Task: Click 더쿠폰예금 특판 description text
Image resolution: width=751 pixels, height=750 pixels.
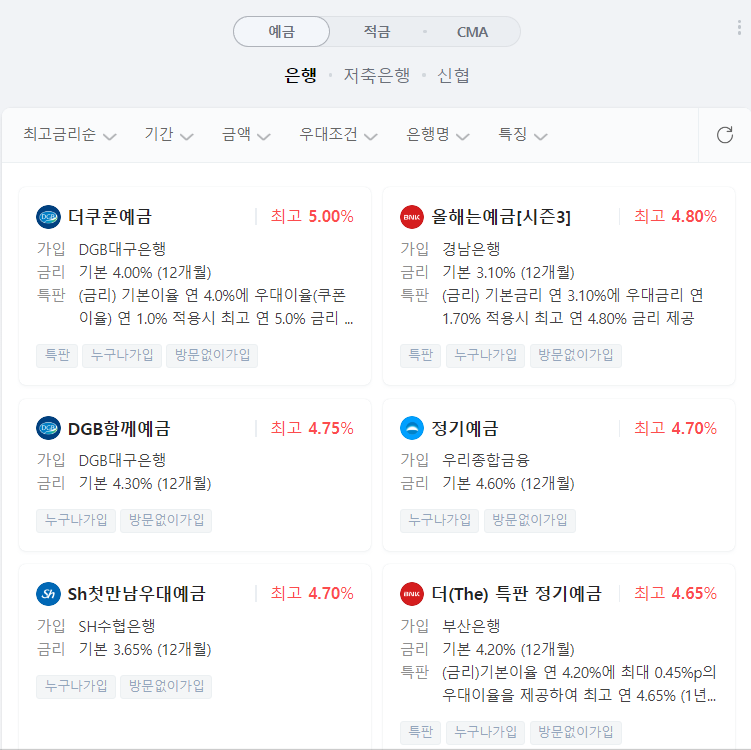Action: coord(216,307)
